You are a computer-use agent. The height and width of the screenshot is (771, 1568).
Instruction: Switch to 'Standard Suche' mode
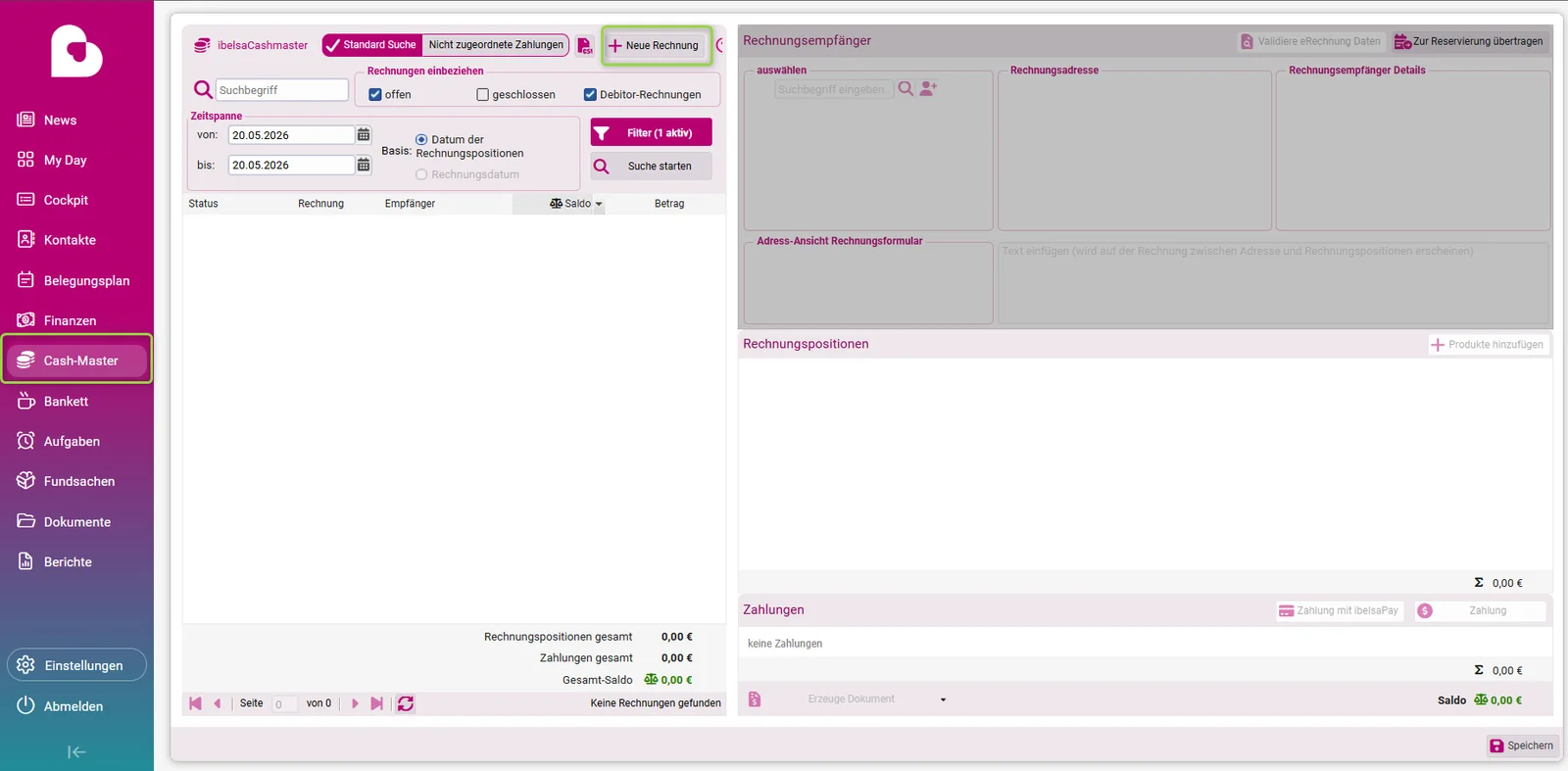pyautogui.click(x=372, y=45)
